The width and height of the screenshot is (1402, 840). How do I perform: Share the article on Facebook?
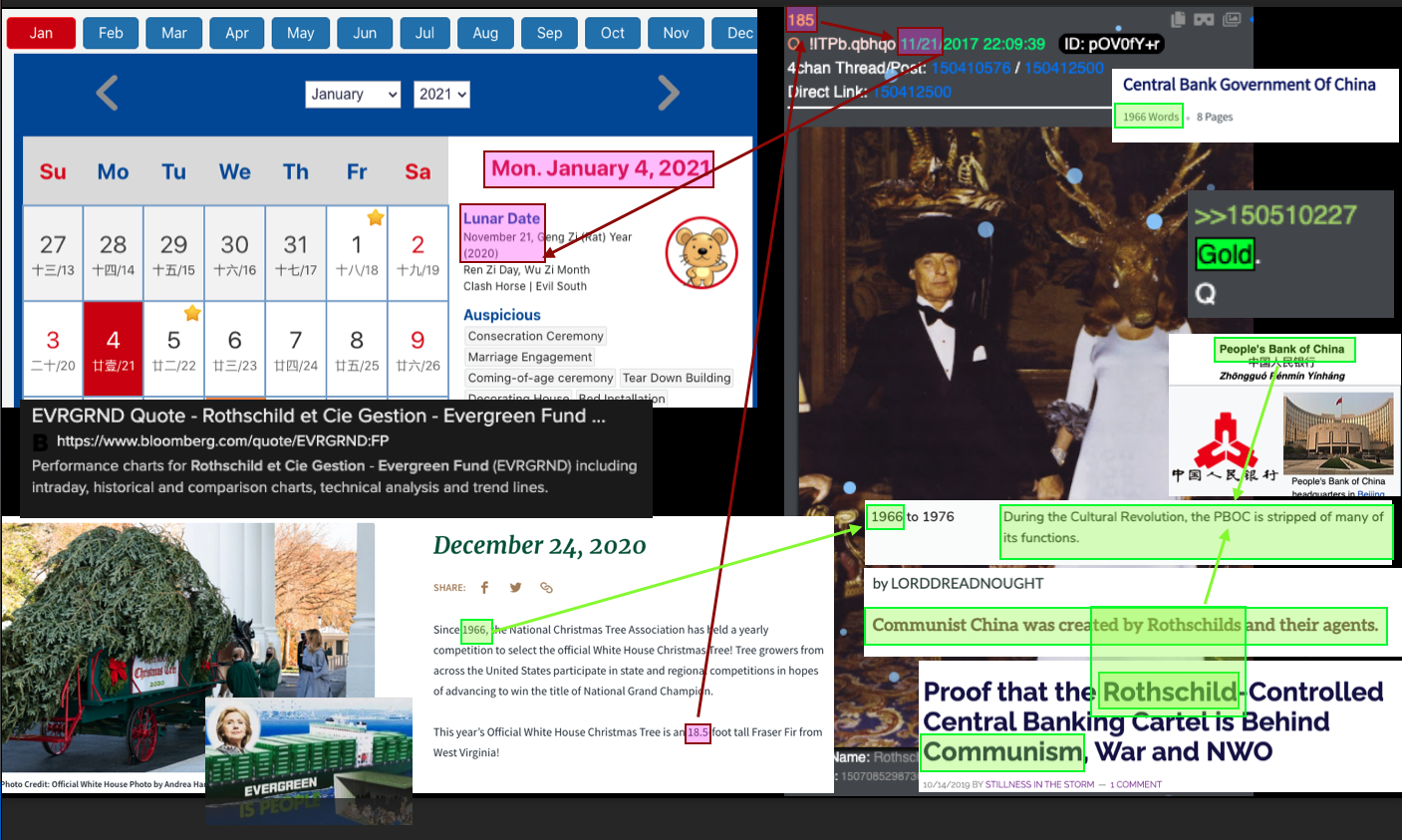484,588
